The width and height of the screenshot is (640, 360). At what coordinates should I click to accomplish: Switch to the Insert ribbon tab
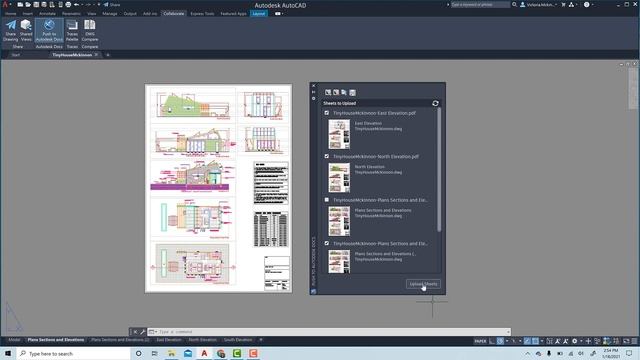coord(28,13)
